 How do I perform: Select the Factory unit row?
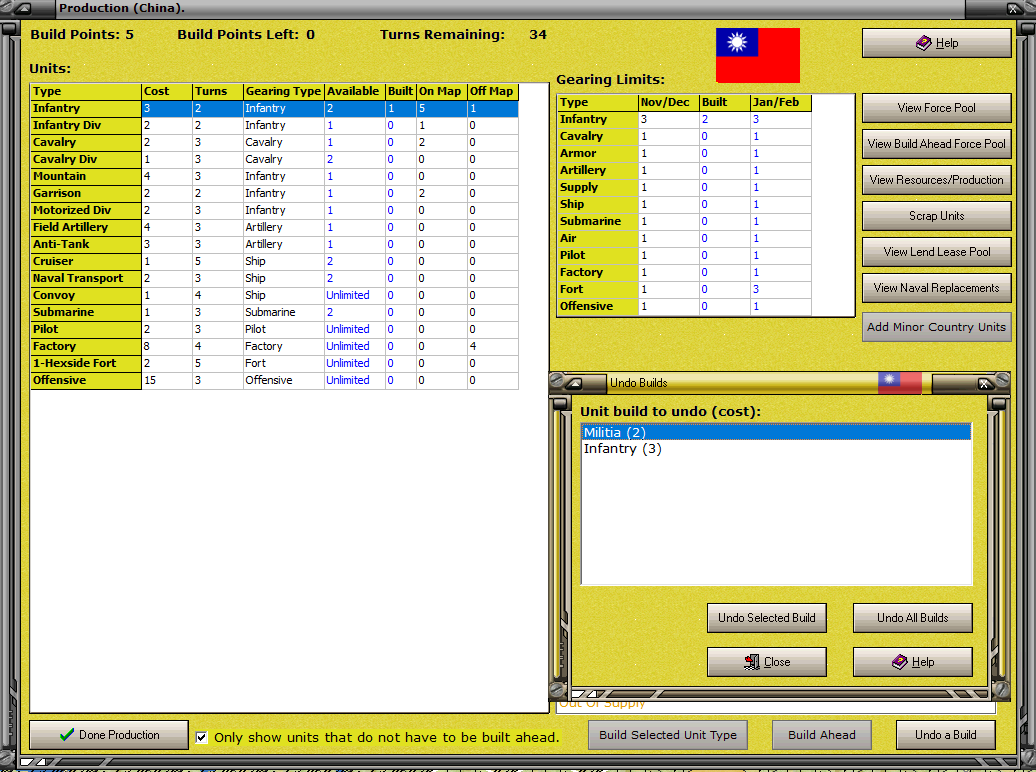pyautogui.click(x=274, y=346)
